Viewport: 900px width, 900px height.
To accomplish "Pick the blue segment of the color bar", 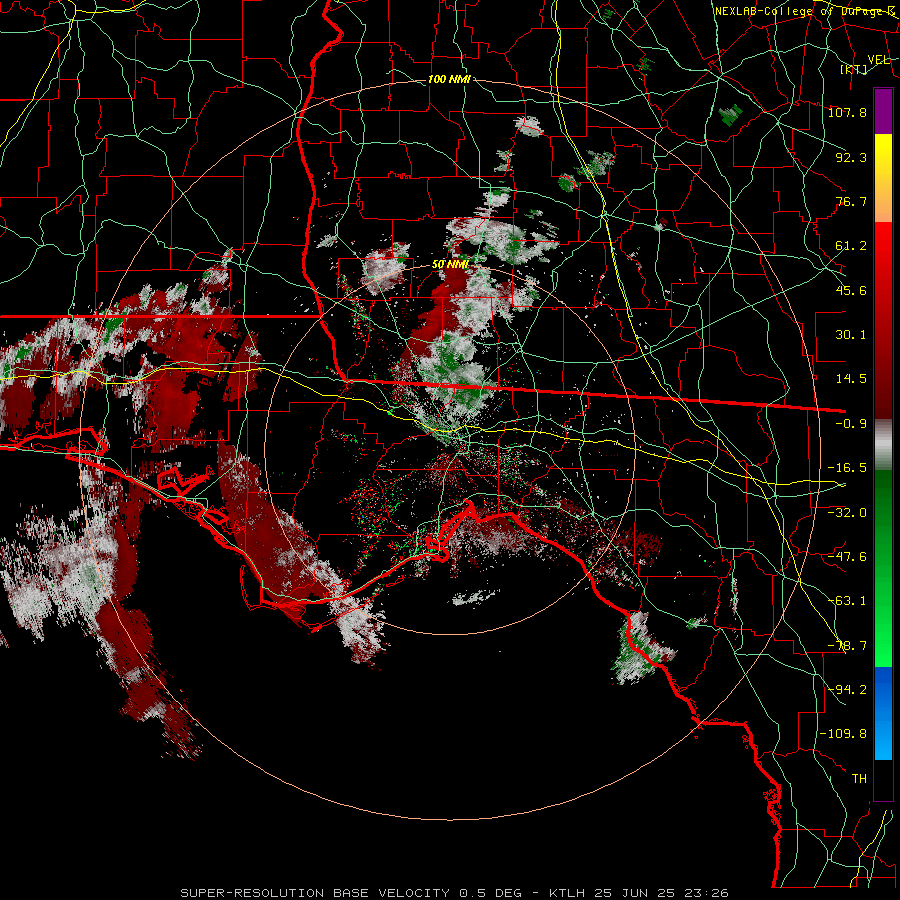I will (883, 713).
